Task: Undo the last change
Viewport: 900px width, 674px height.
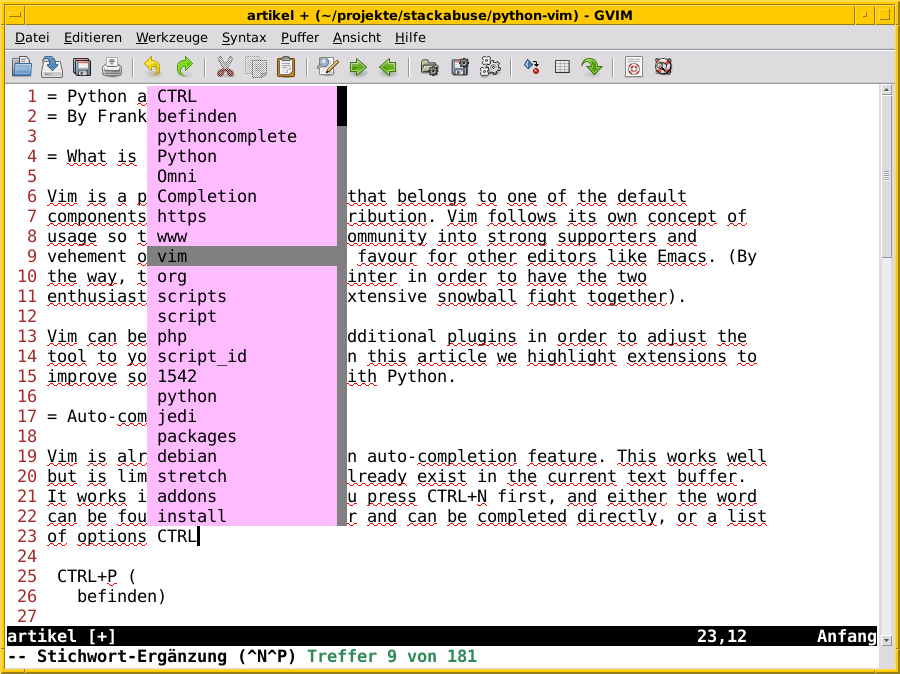Action: 152,67
